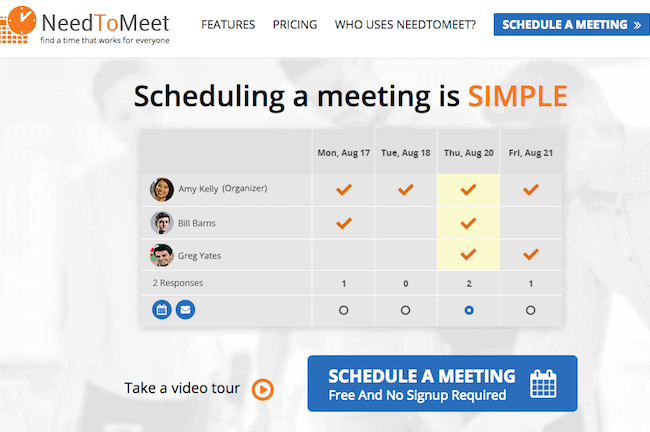650x432 pixels.
Task: Click Amy Kelly's profile avatar
Action: tap(162, 188)
